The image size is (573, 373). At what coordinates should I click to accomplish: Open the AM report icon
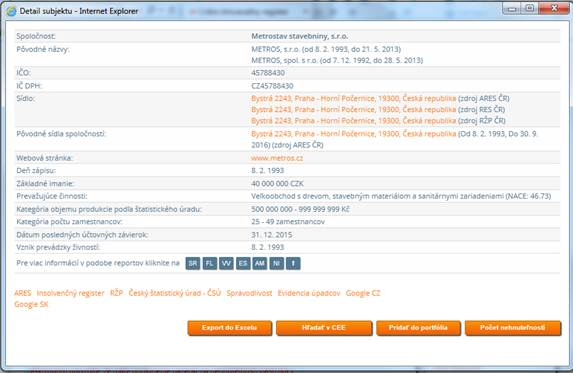260,263
